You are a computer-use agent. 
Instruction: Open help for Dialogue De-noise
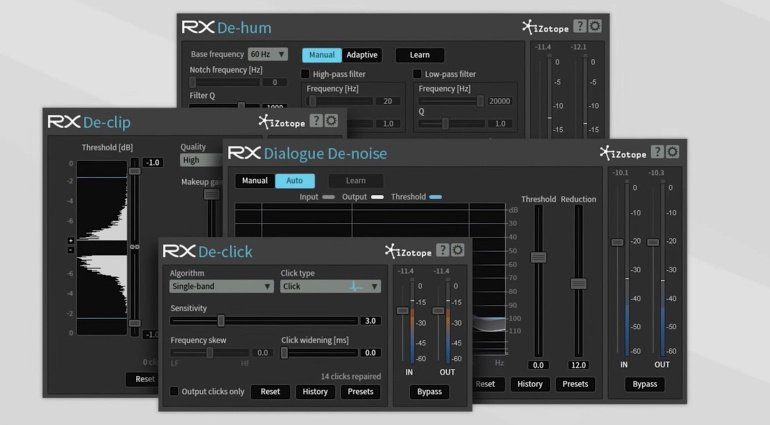(x=657, y=152)
